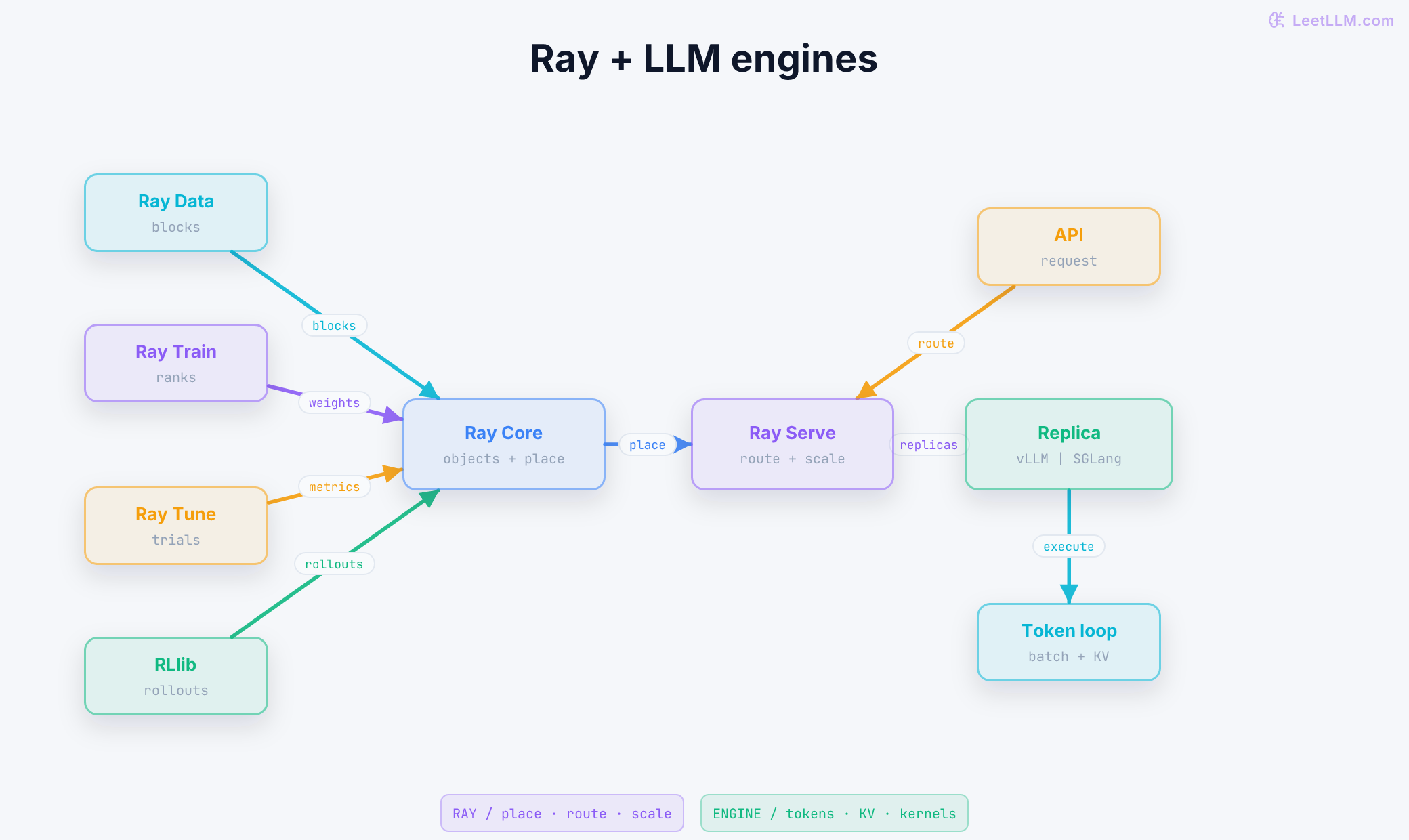Click the Ray Serve node
This screenshot has height=840, width=1409.
pos(793,444)
